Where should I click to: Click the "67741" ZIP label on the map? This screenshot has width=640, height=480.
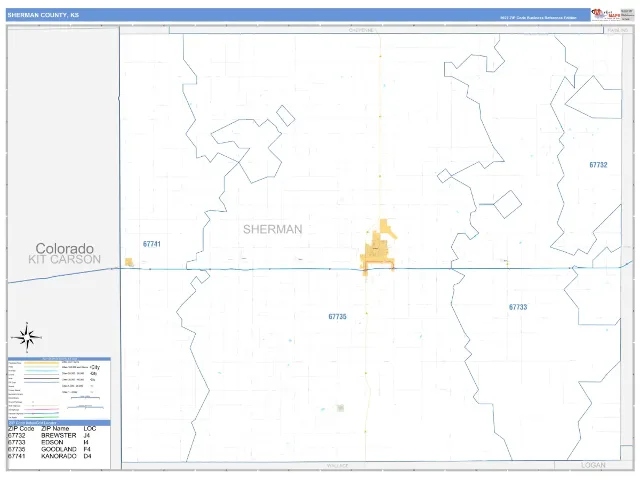click(x=152, y=244)
